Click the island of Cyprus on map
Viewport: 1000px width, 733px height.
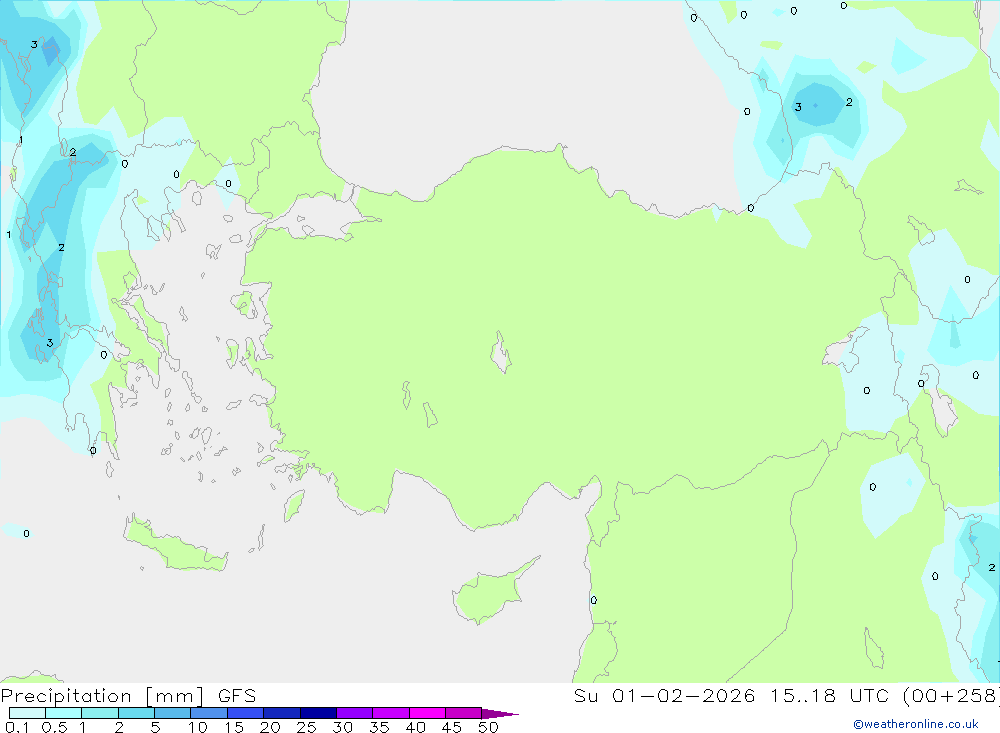pyautogui.click(x=488, y=593)
